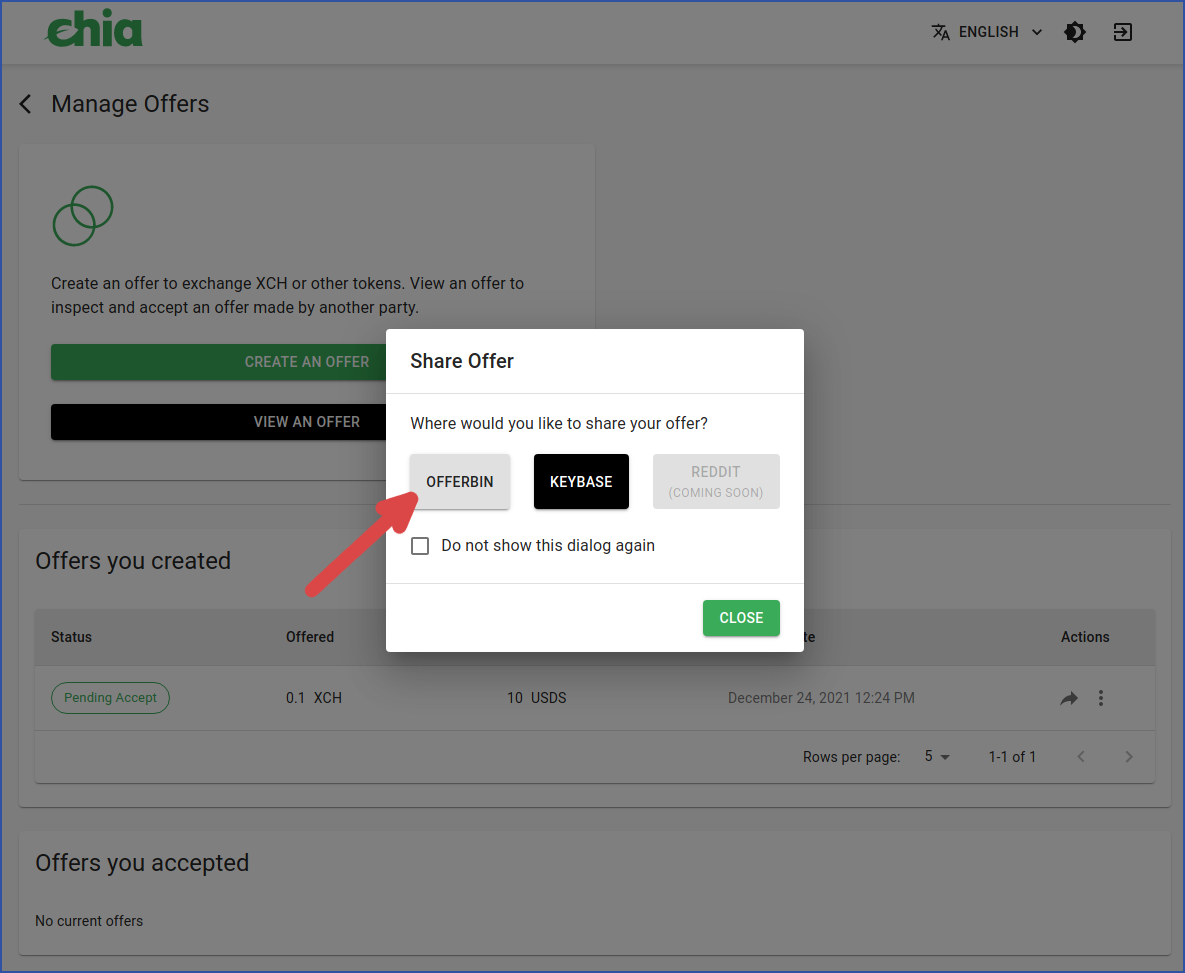Click the overlapping circles offers icon
The width and height of the screenshot is (1185, 973).
[83, 215]
